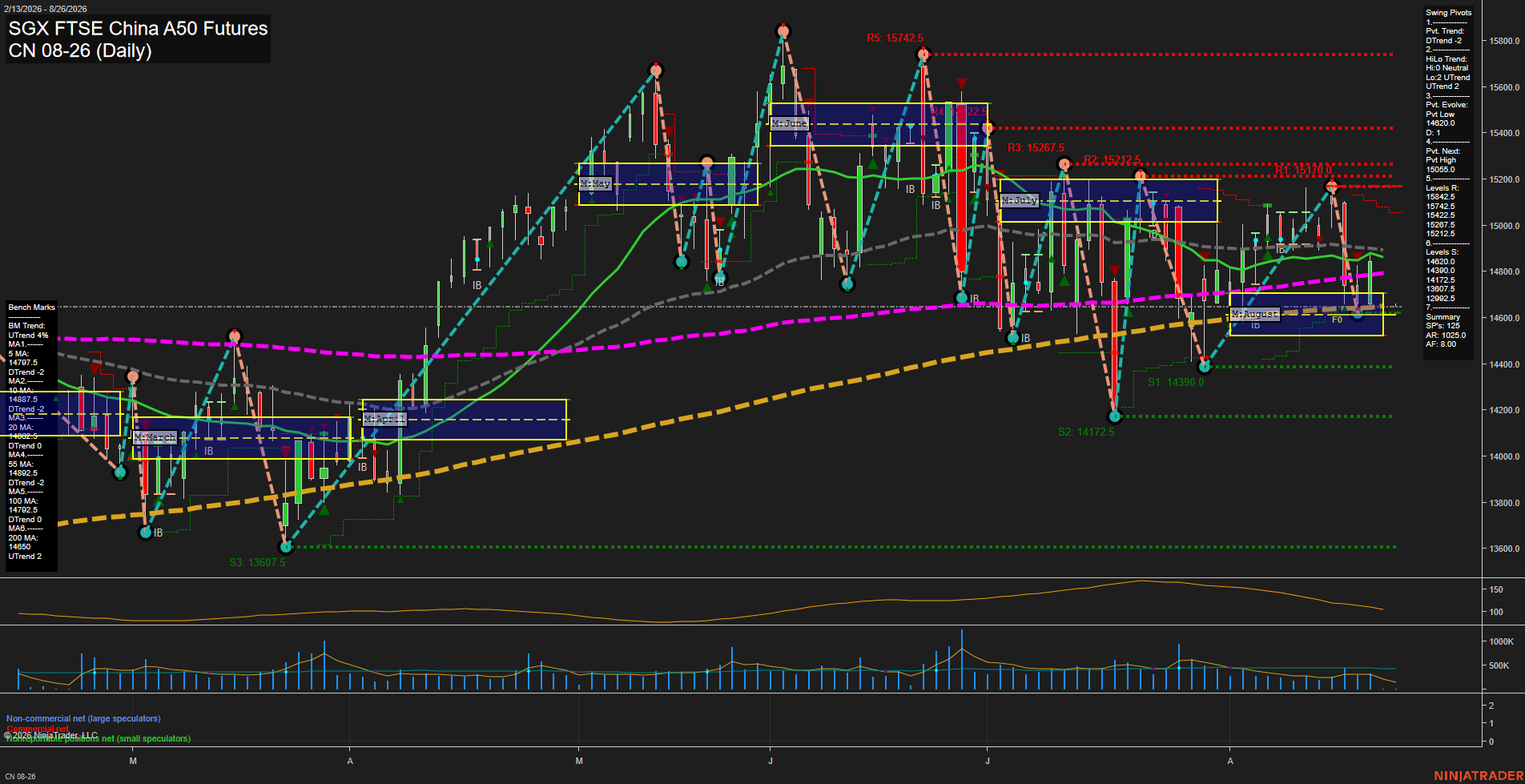Click the HiLo Trend: entry in Swing Pivots

[x=1447, y=59]
